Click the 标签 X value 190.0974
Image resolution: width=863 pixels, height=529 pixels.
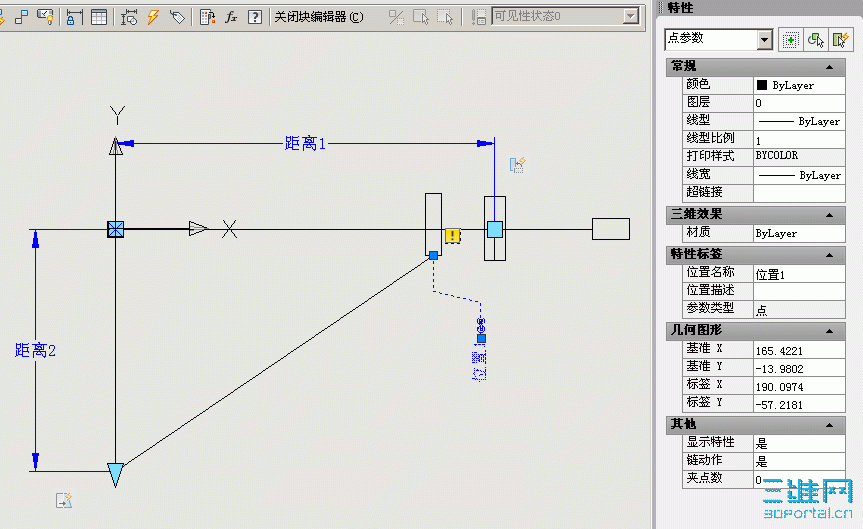click(799, 386)
